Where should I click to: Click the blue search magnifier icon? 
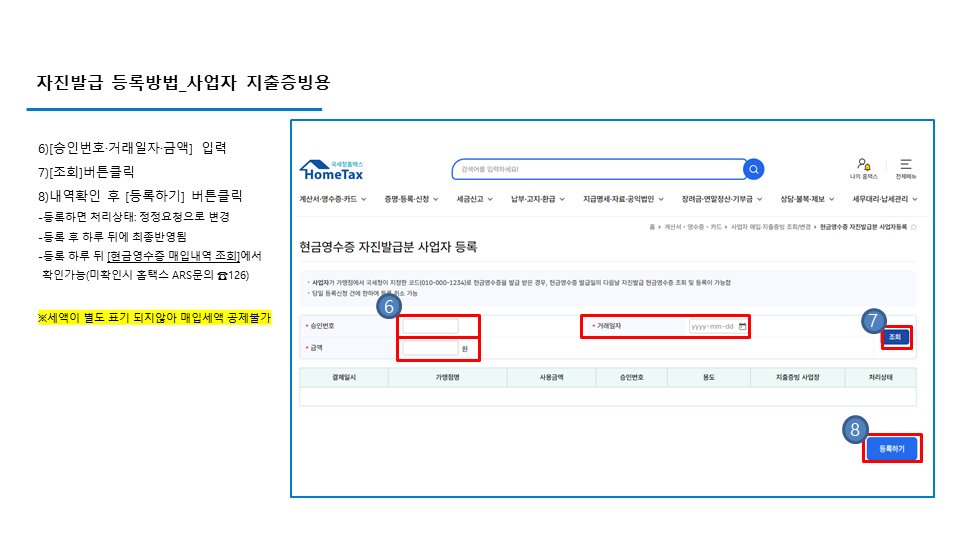click(754, 169)
